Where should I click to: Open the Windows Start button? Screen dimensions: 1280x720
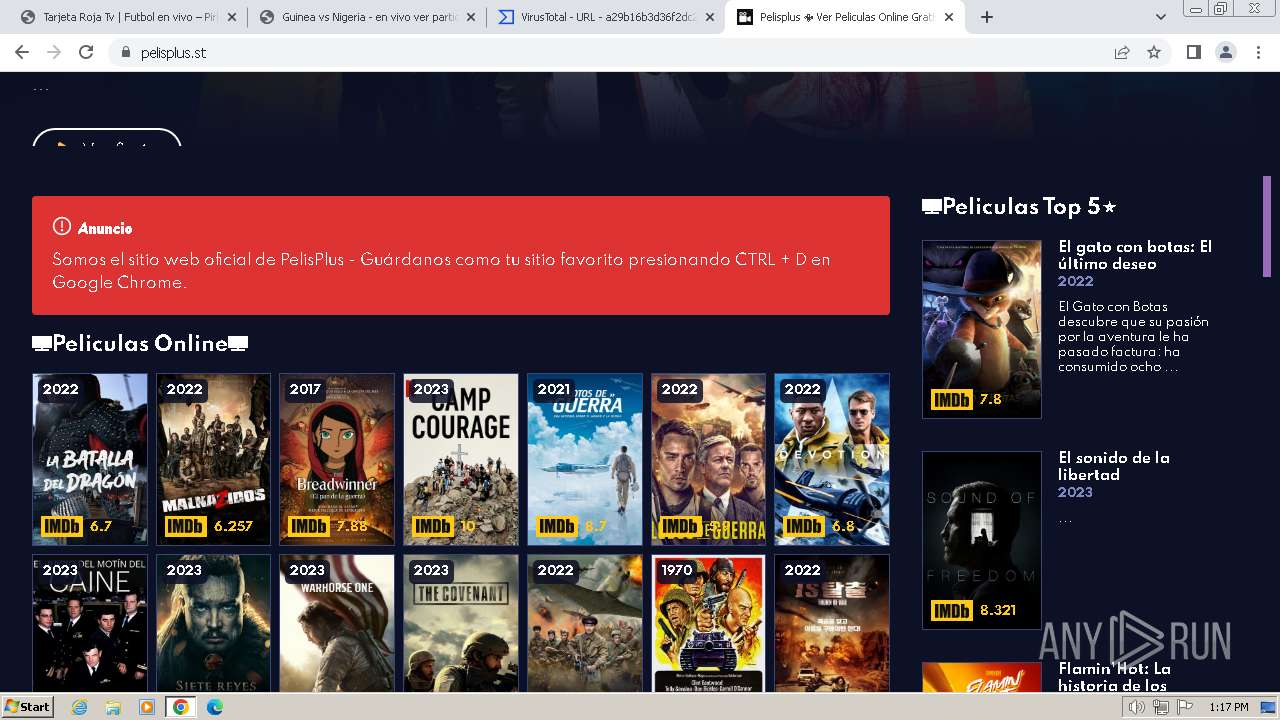pos(27,707)
